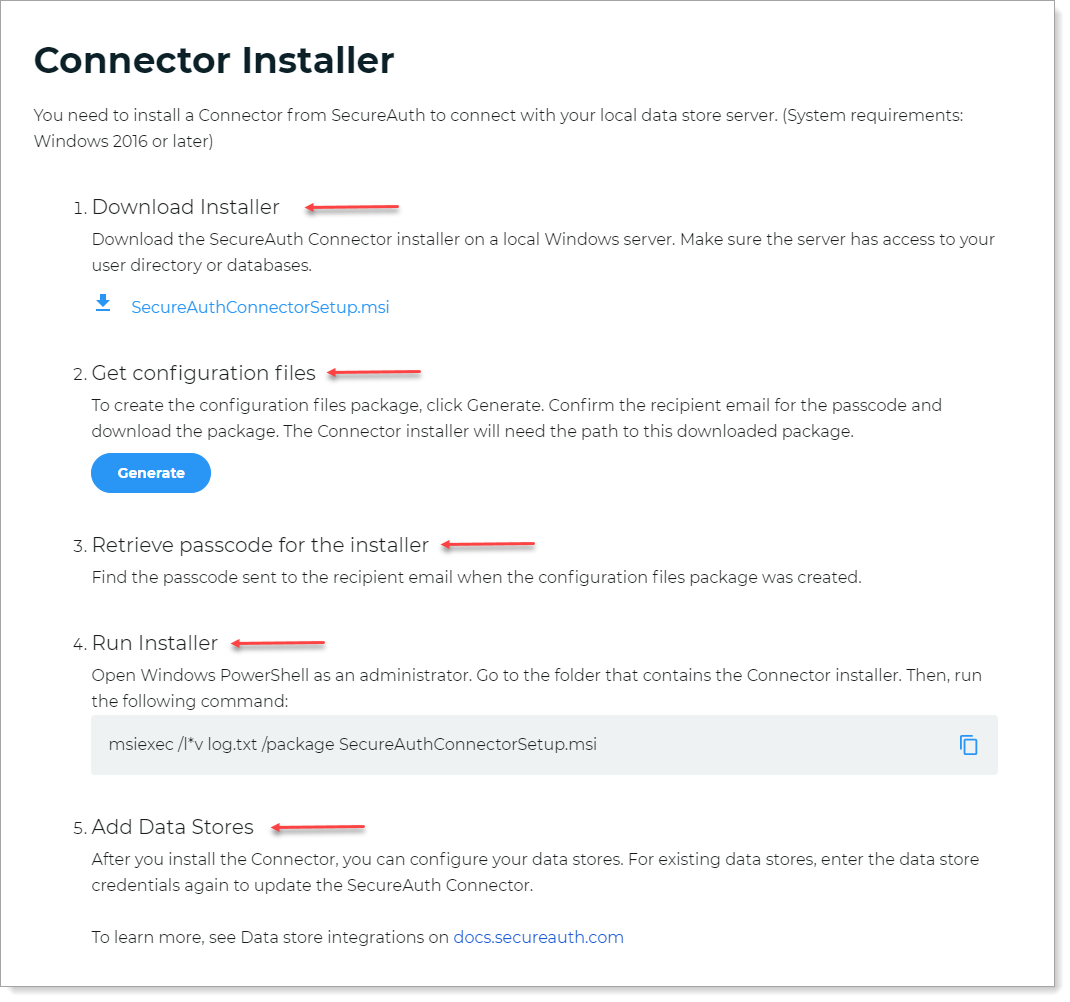Select the msiexec command text in the gray box
Viewport: 1070px width, 1002px height.
tap(352, 744)
